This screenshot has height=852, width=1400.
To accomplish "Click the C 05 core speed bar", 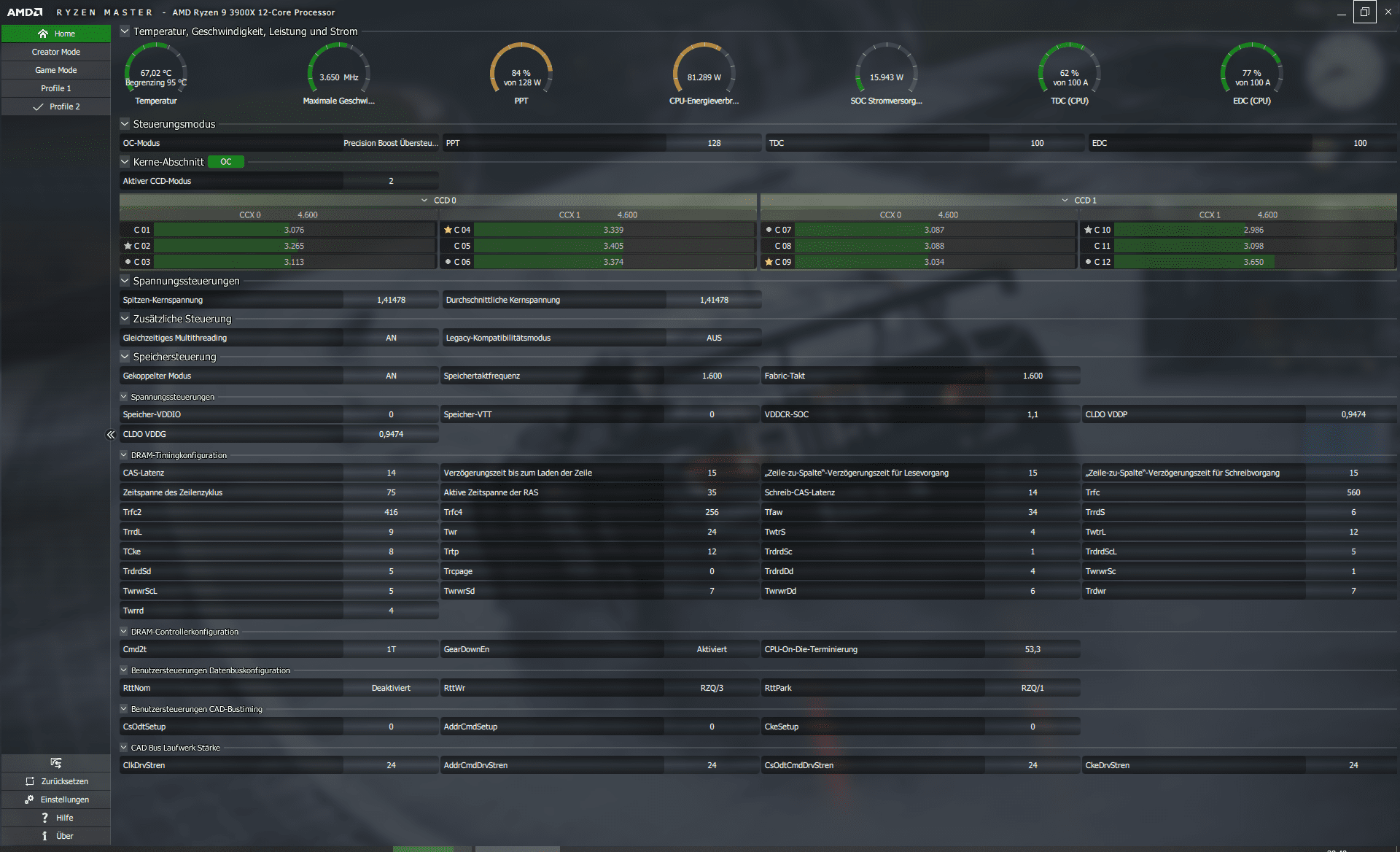I will pos(613,246).
